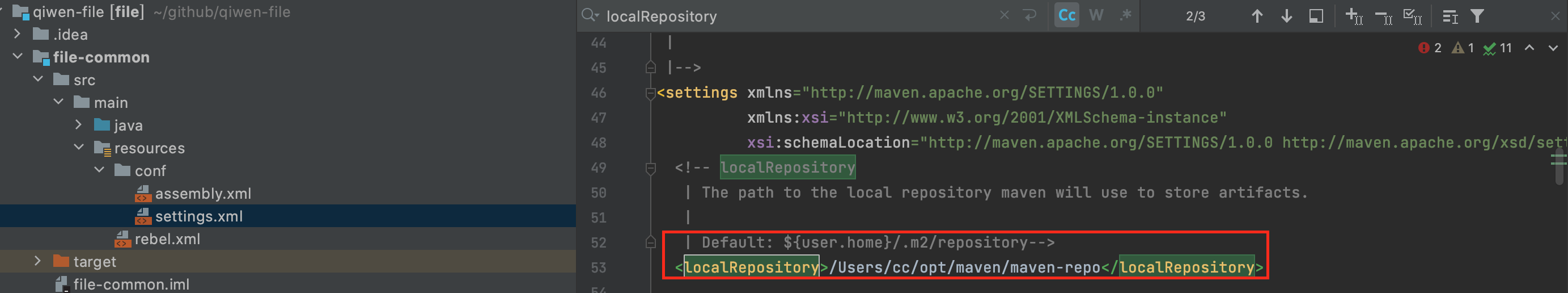This screenshot has height=293, width=1568.
Task: Enable whole Words (W) matching
Action: click(1096, 16)
